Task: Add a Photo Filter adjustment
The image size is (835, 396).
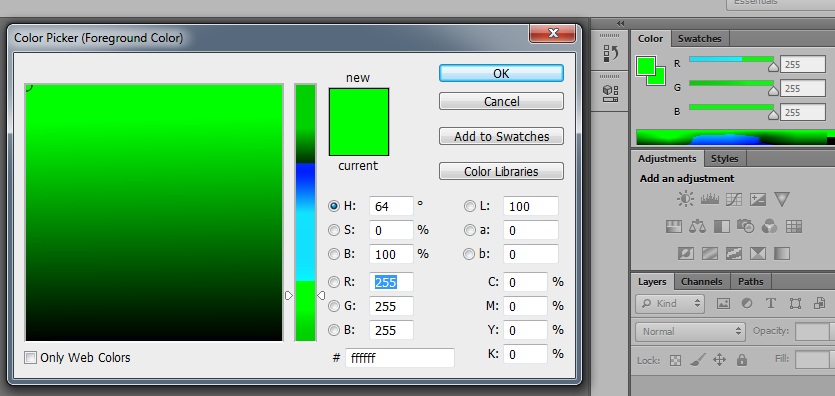Action: [745, 227]
